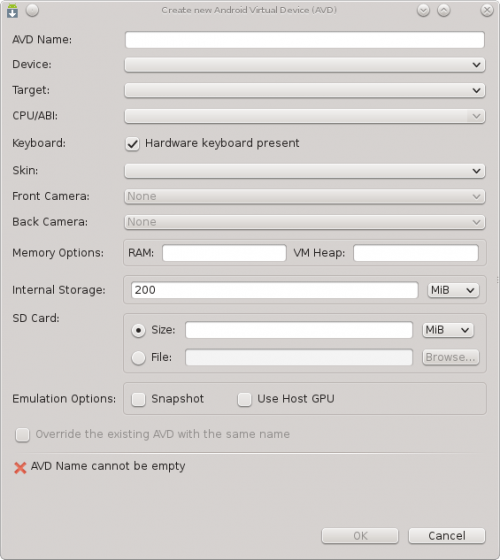
Task: Close the Create new AVD dialog
Action: click(x=487, y=10)
